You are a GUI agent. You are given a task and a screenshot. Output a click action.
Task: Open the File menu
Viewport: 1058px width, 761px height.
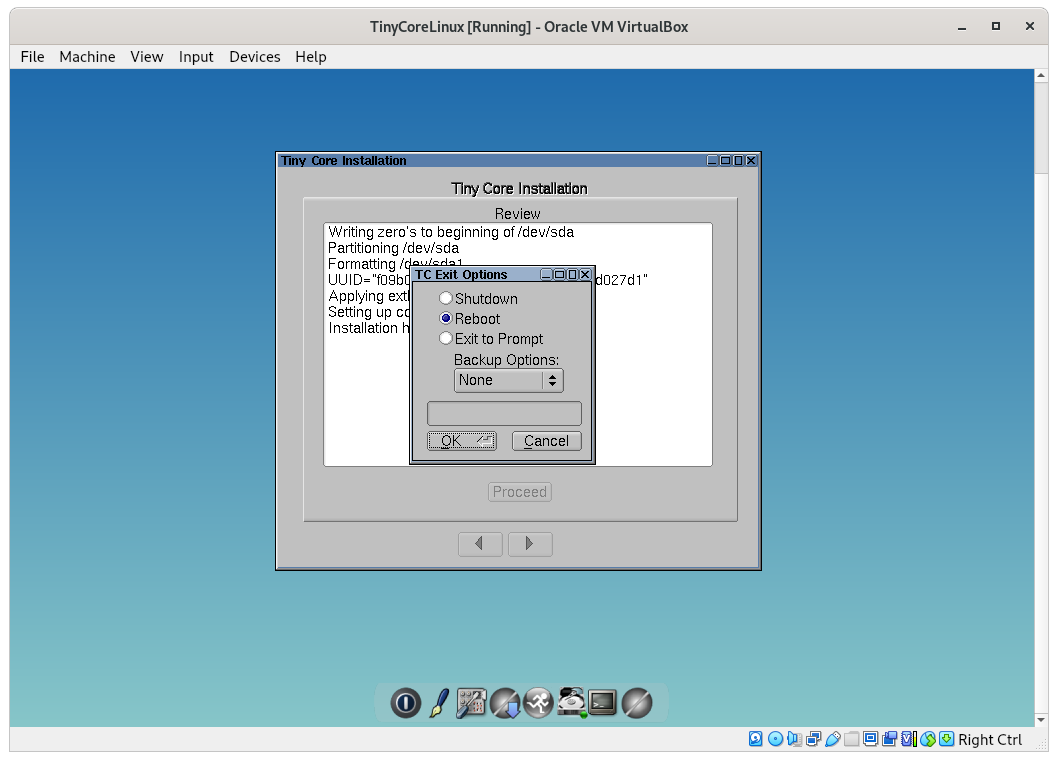pyautogui.click(x=32, y=57)
